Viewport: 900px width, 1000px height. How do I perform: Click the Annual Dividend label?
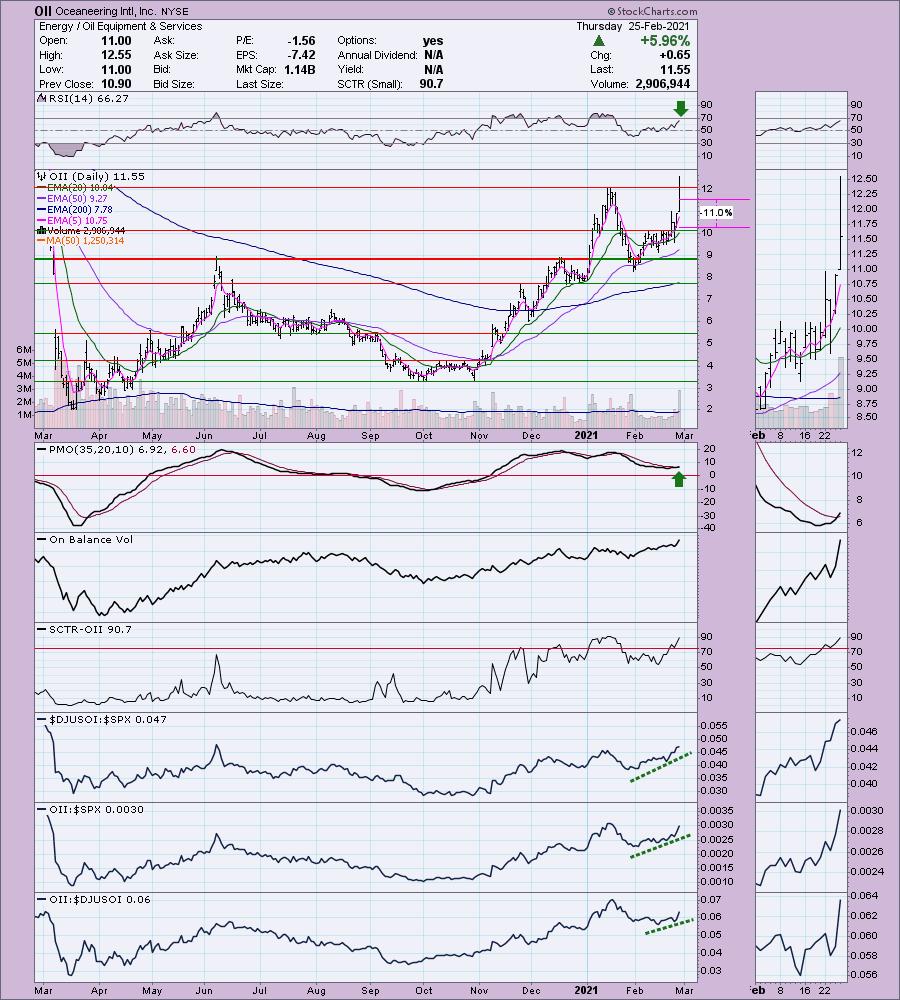(x=378, y=55)
